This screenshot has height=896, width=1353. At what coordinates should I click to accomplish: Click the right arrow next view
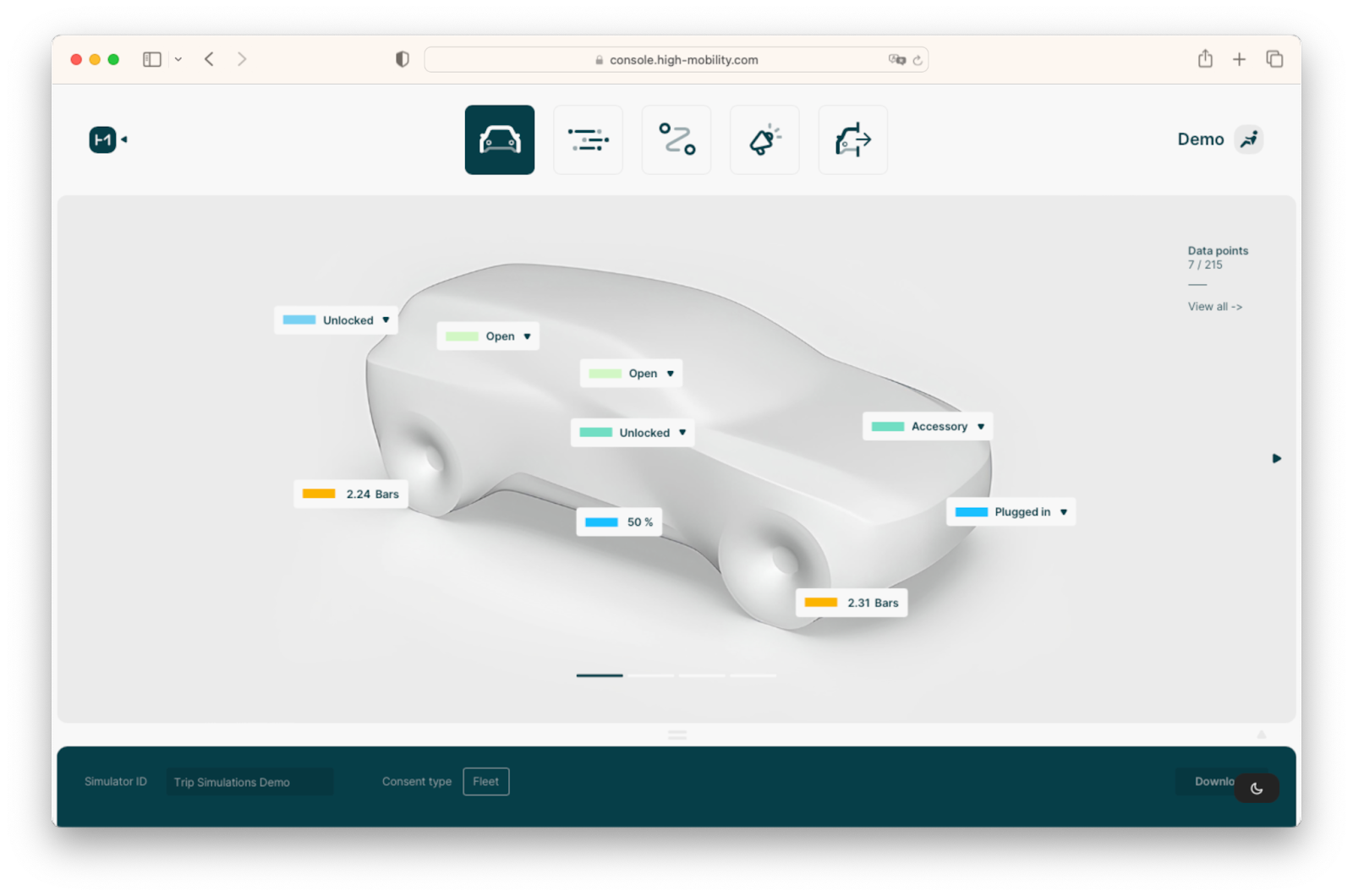click(1277, 459)
